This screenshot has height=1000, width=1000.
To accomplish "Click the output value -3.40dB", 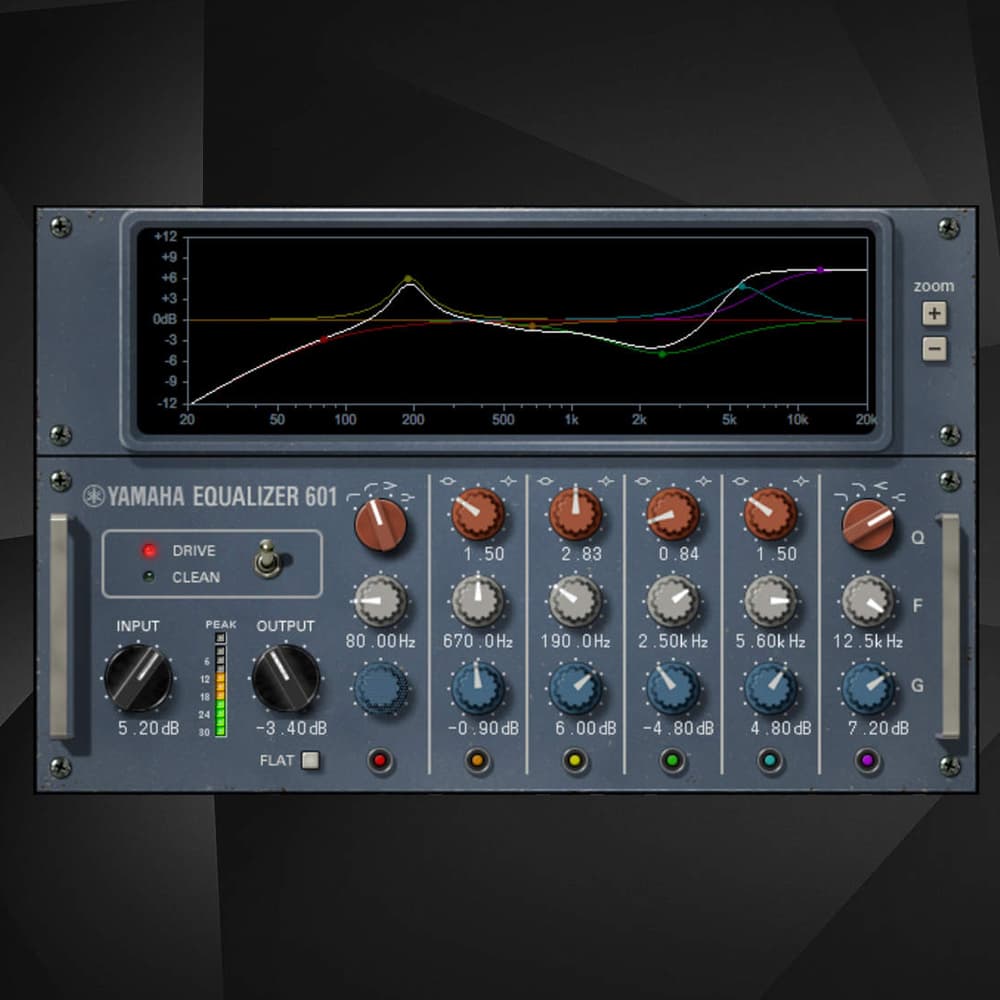I will [x=291, y=728].
